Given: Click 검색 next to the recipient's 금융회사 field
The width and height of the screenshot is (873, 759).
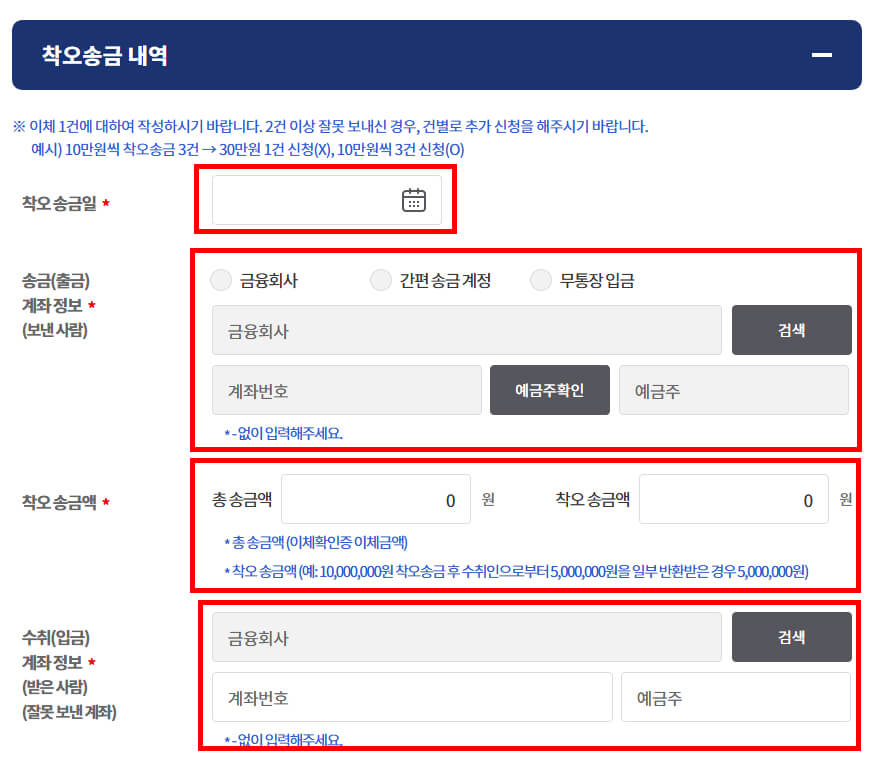Looking at the screenshot, I should pos(791,637).
